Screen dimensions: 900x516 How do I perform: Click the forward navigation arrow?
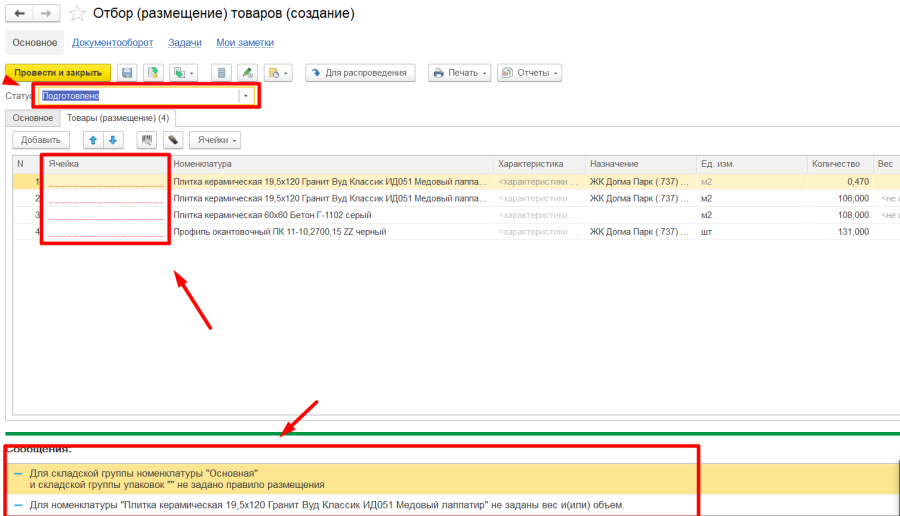[x=45, y=14]
